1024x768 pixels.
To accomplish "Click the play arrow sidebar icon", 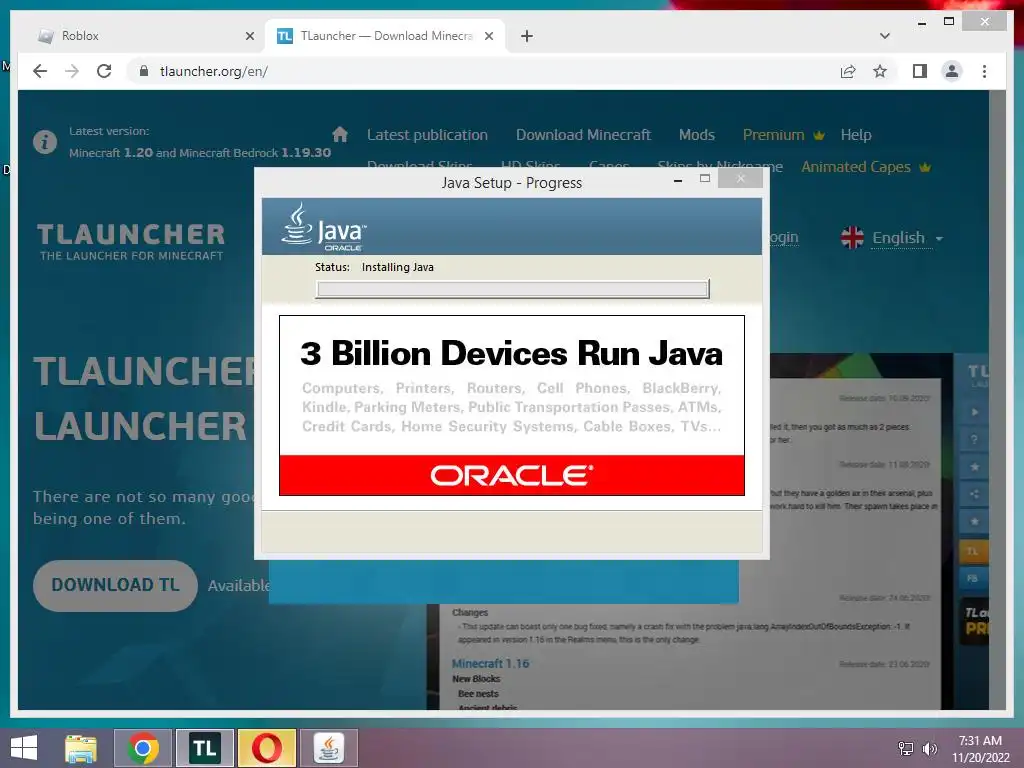I will [974, 412].
